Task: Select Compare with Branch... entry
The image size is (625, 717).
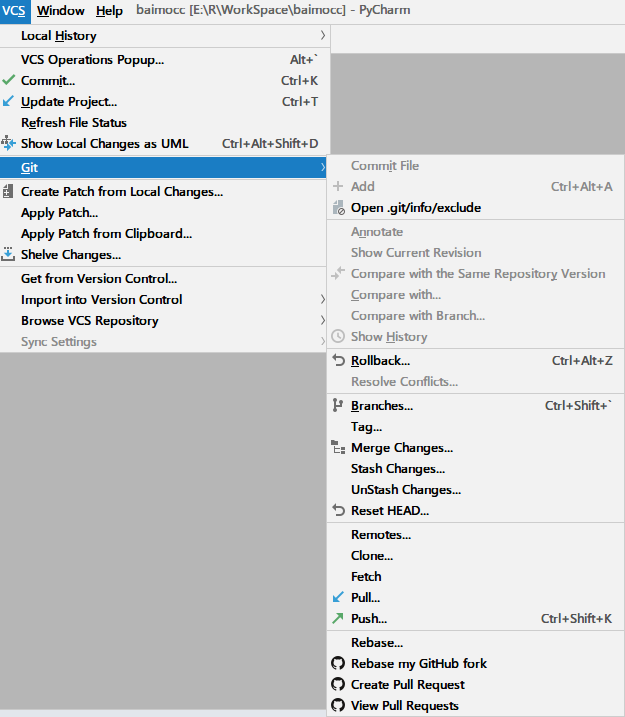Action: (476, 316)
